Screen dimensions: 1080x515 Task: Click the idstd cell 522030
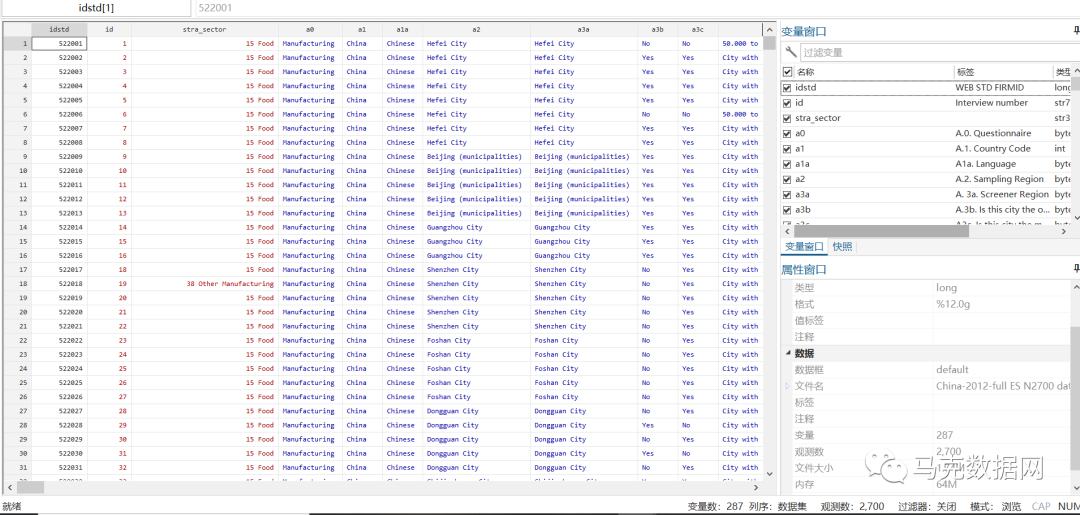tap(59, 453)
